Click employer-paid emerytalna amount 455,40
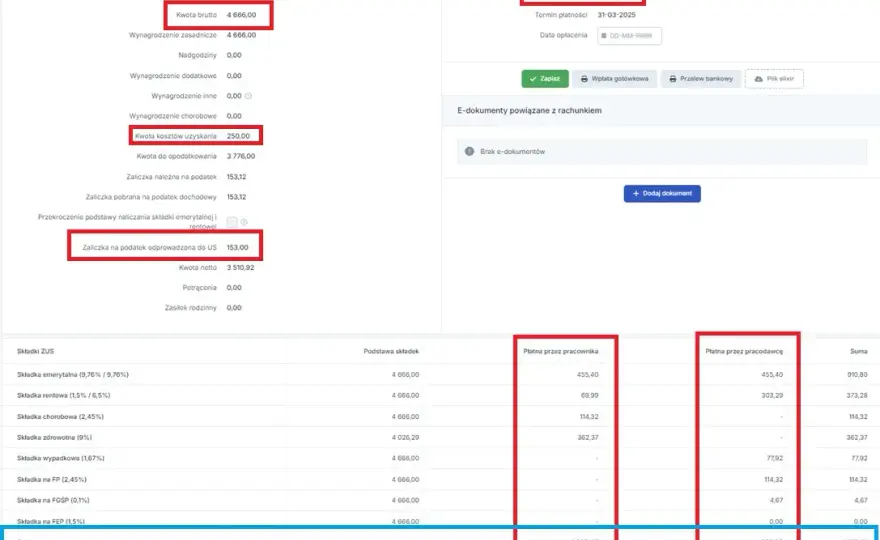 tap(772, 374)
